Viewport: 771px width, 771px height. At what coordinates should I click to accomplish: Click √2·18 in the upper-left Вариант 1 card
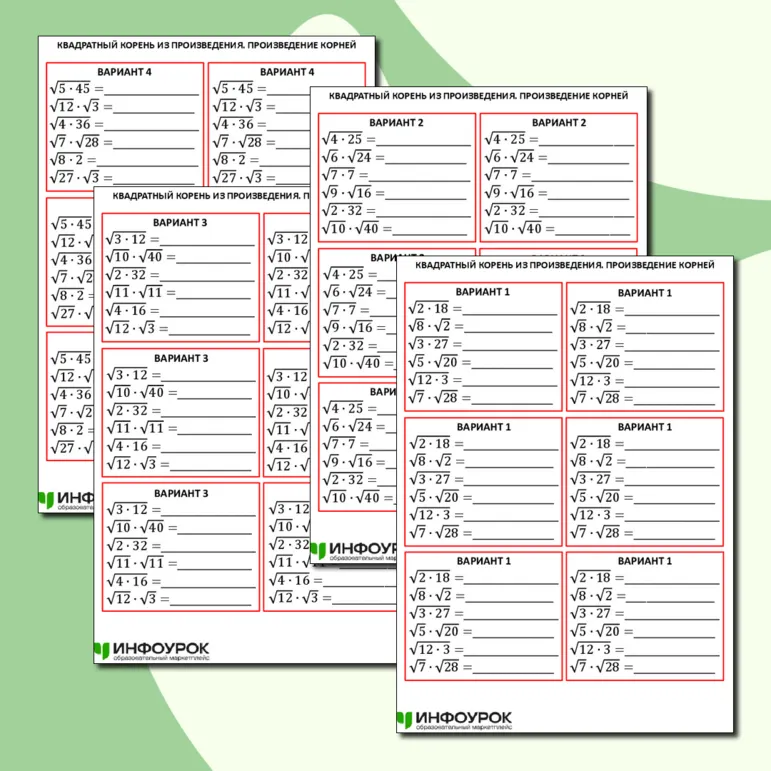(428, 308)
